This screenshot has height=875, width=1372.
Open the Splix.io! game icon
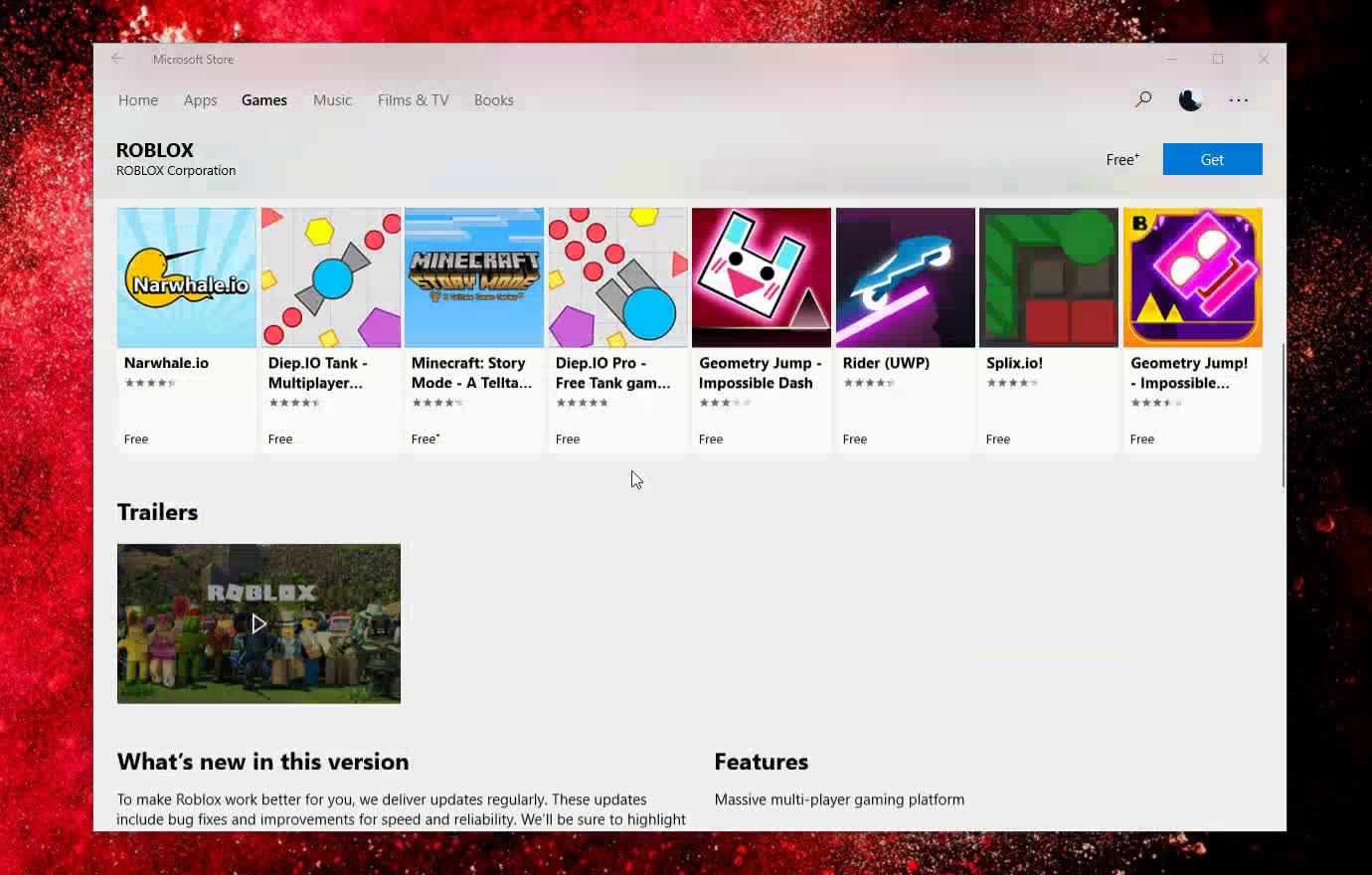[x=1048, y=277]
